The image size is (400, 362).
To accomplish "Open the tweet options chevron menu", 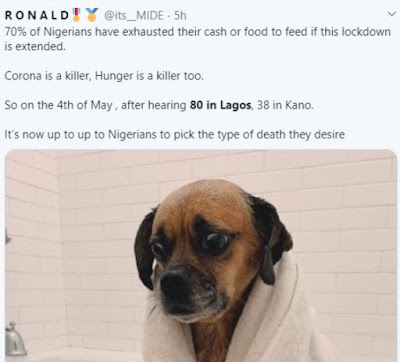I will [x=391, y=14].
